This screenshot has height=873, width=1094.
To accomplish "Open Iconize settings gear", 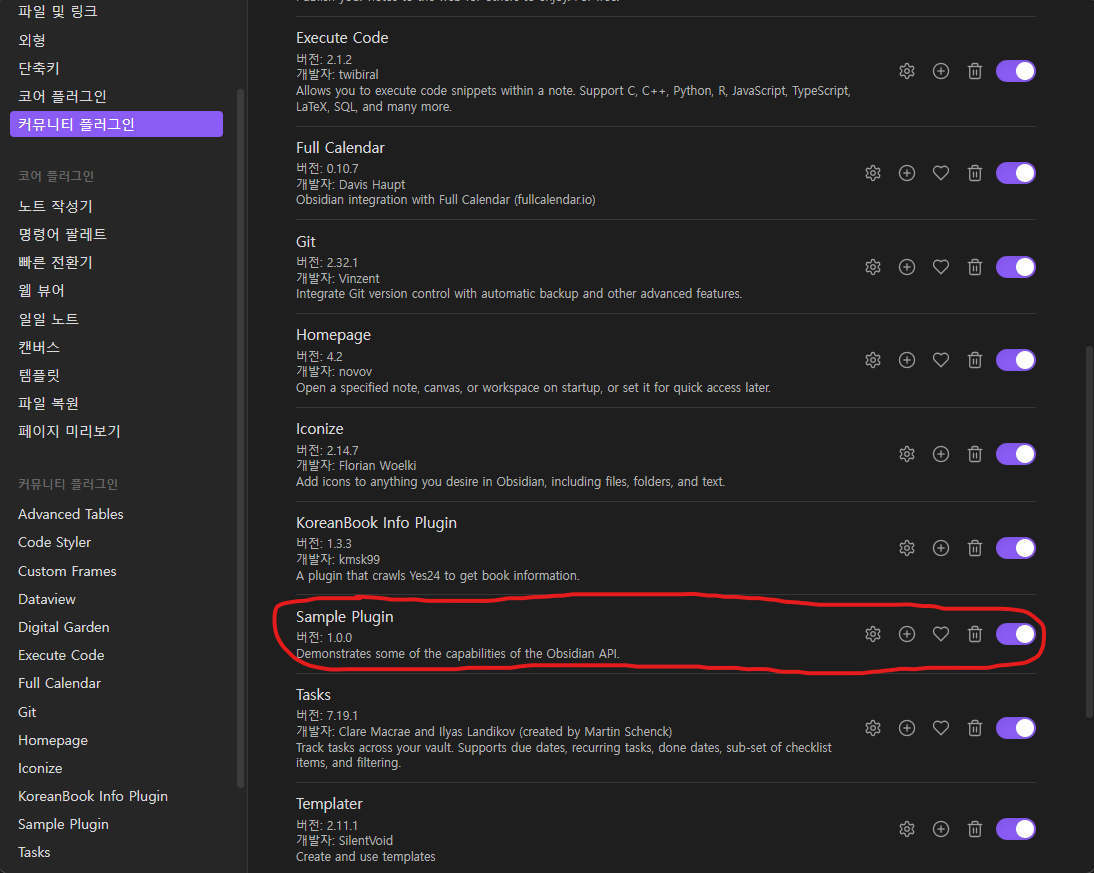I will (x=906, y=454).
